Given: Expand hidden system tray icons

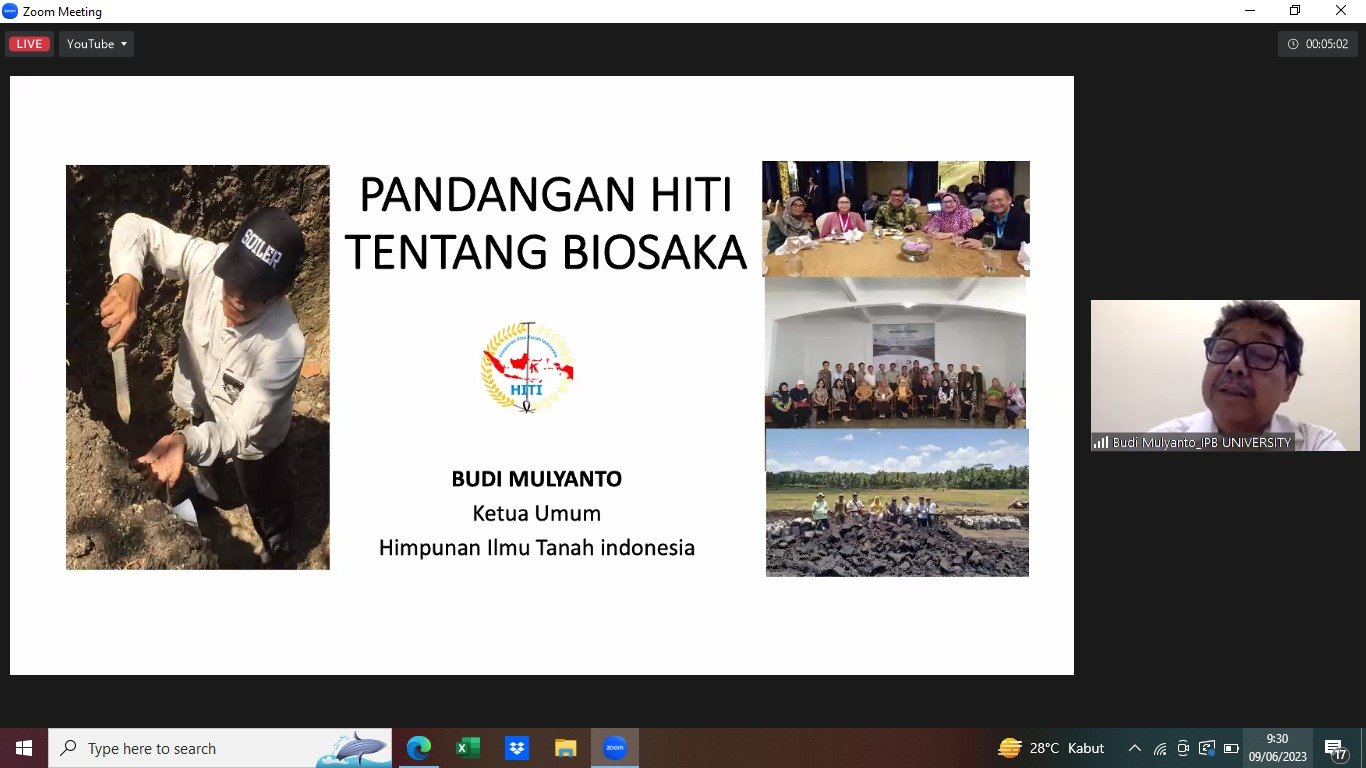Looking at the screenshot, I should point(1134,748).
